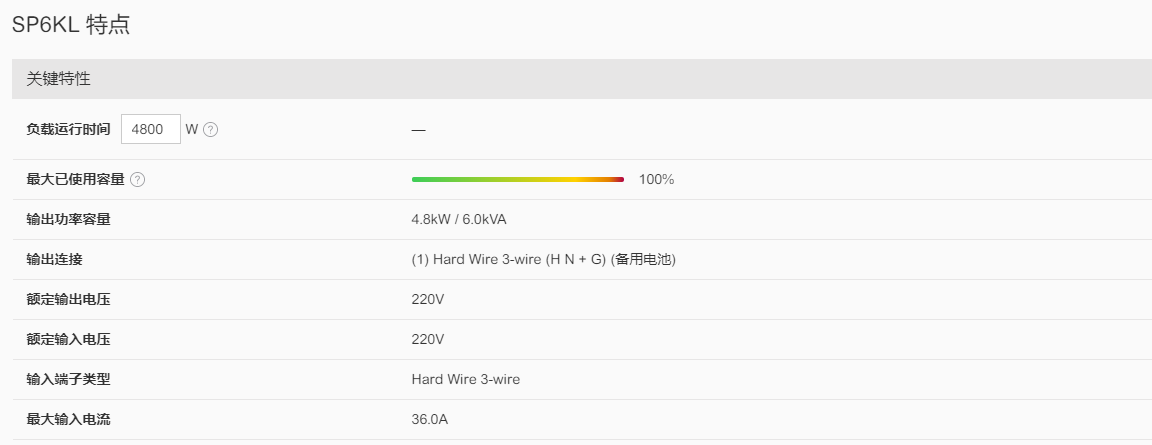The image size is (1152, 445).
Task: Click the 100% capacity percentage text
Action: point(656,179)
